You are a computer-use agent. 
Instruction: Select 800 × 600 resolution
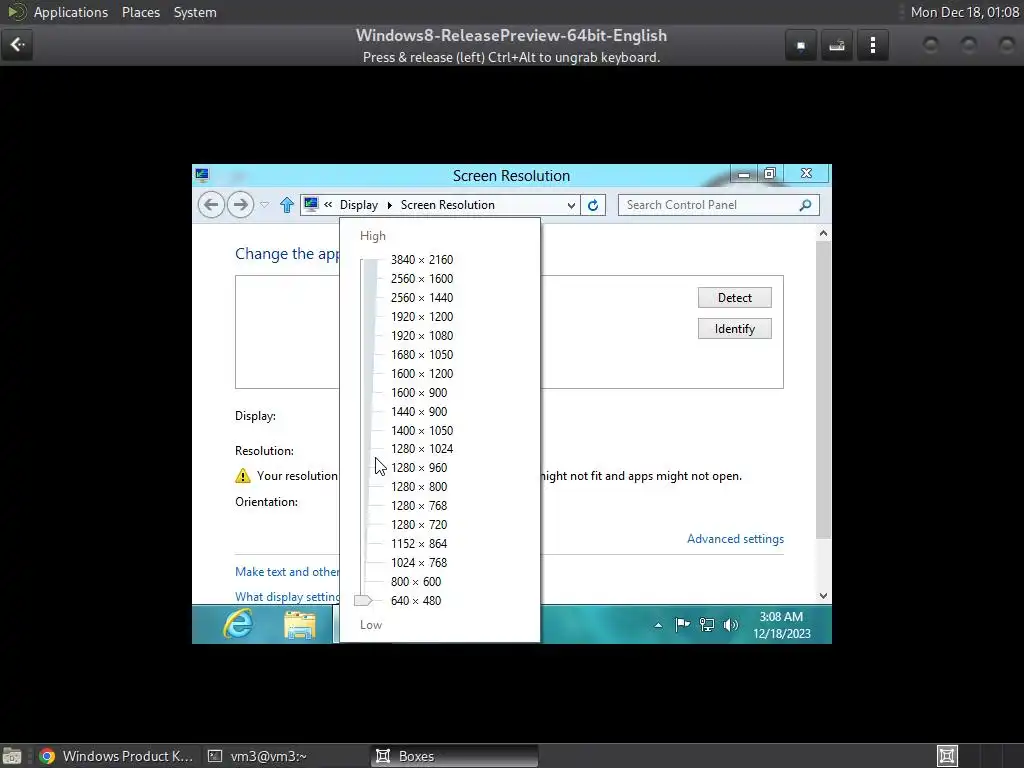pos(416,581)
